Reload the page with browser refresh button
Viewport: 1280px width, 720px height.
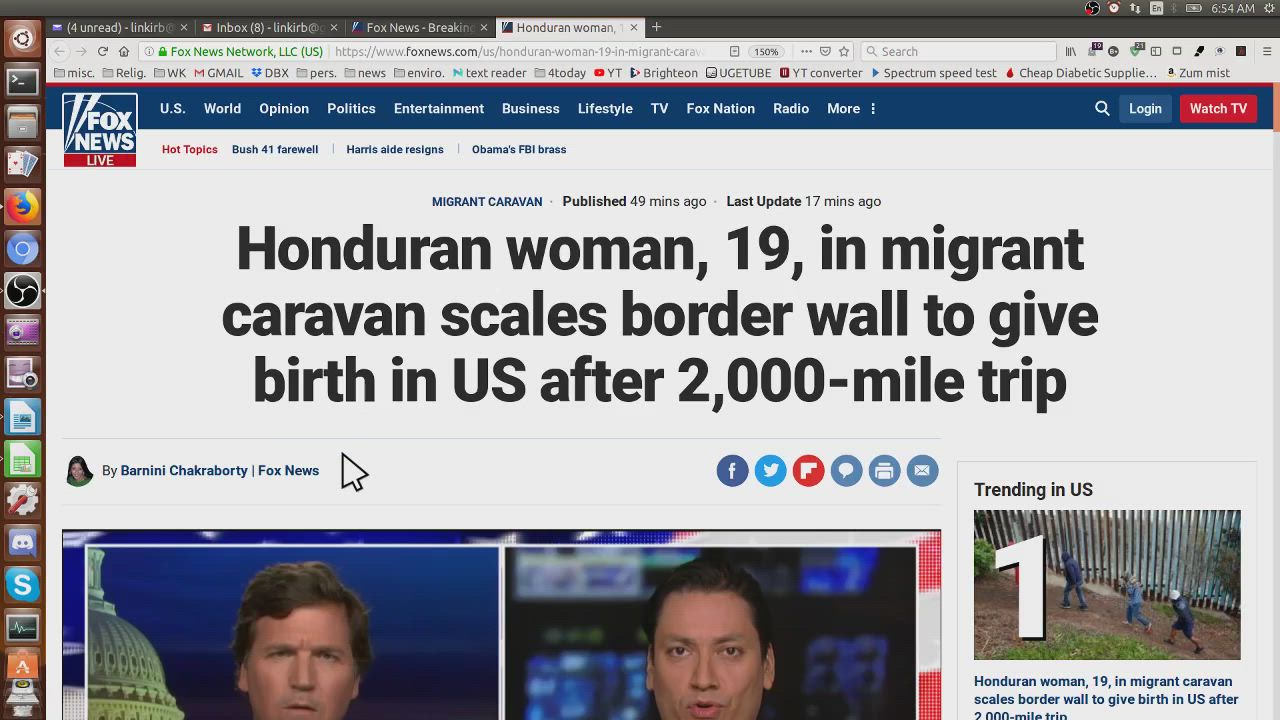(102, 51)
